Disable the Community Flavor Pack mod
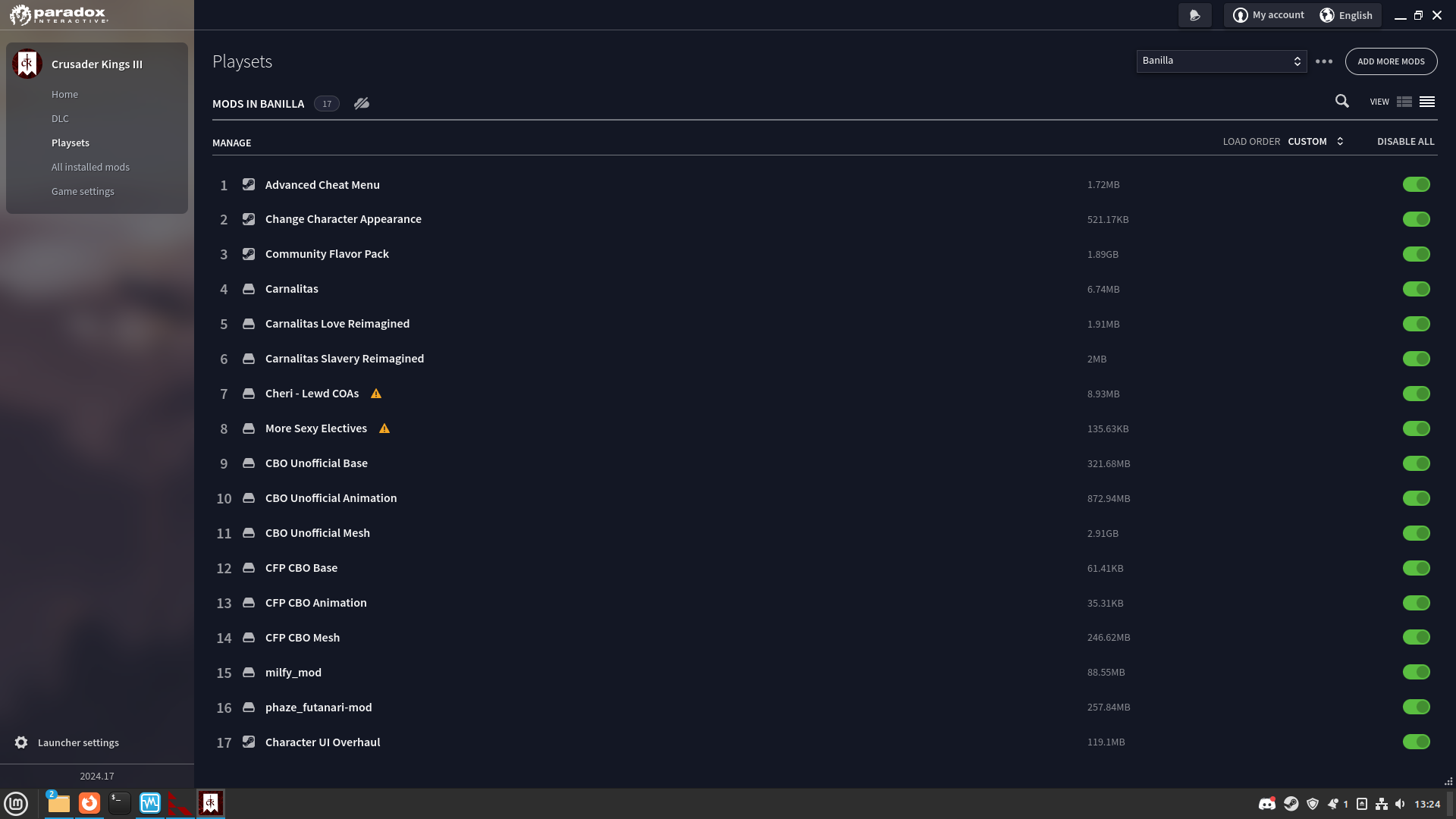1456x819 pixels. [1416, 254]
